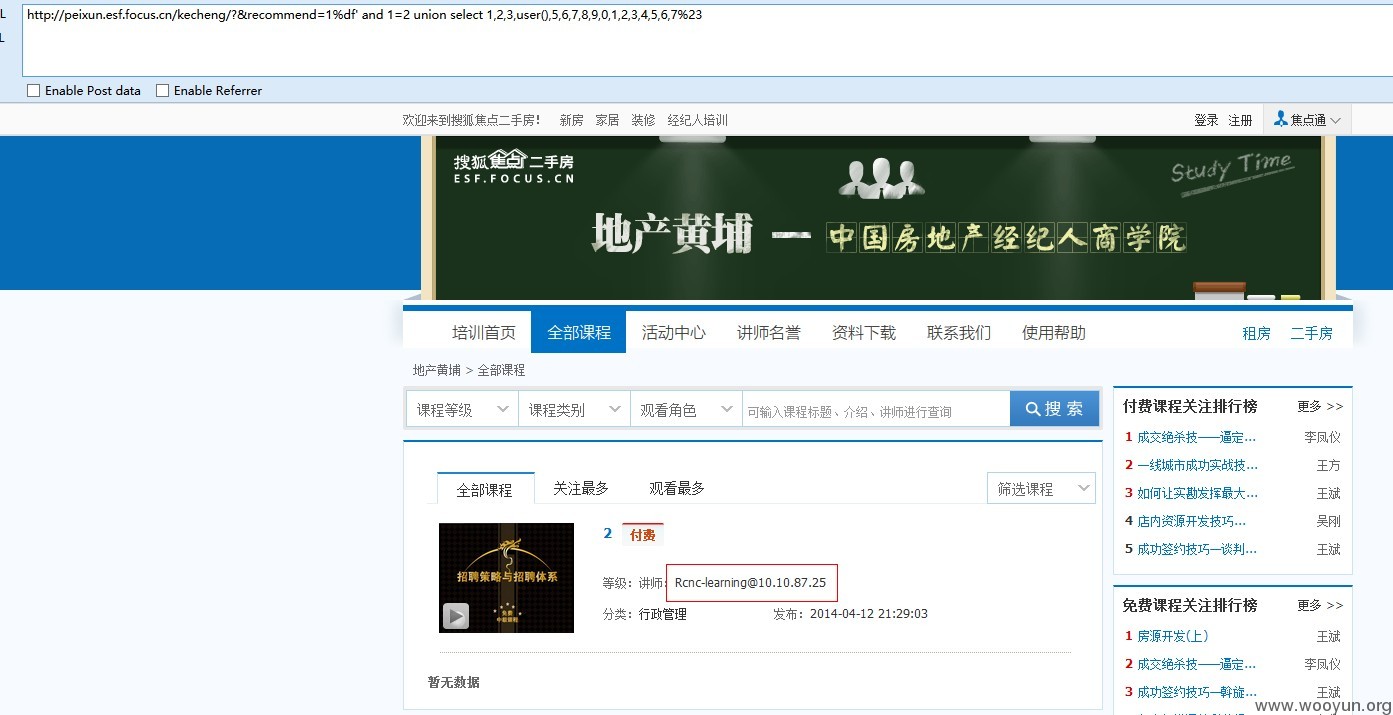The height and width of the screenshot is (715, 1393).
Task: Select the 全部课程 list tab
Action: (485, 489)
